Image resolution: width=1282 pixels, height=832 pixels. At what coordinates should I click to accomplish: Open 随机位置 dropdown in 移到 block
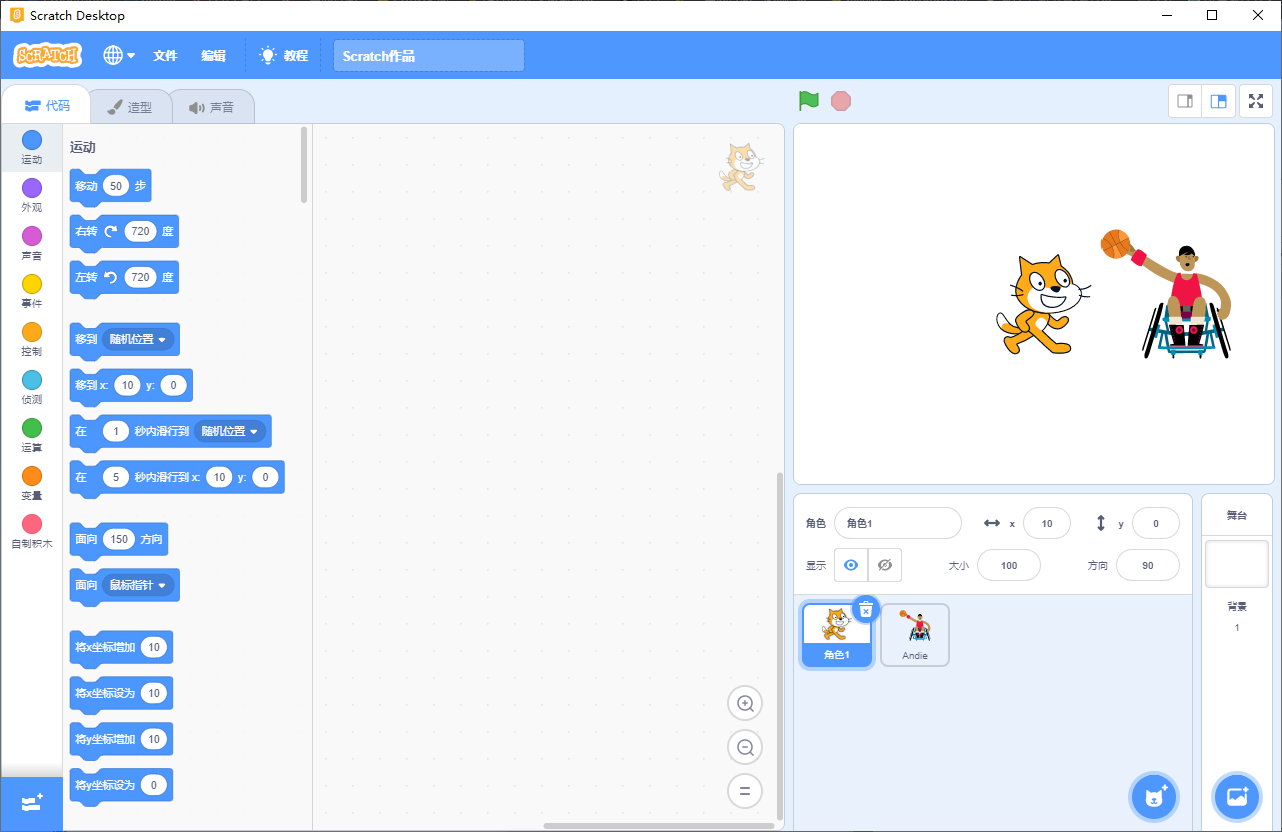click(x=139, y=339)
